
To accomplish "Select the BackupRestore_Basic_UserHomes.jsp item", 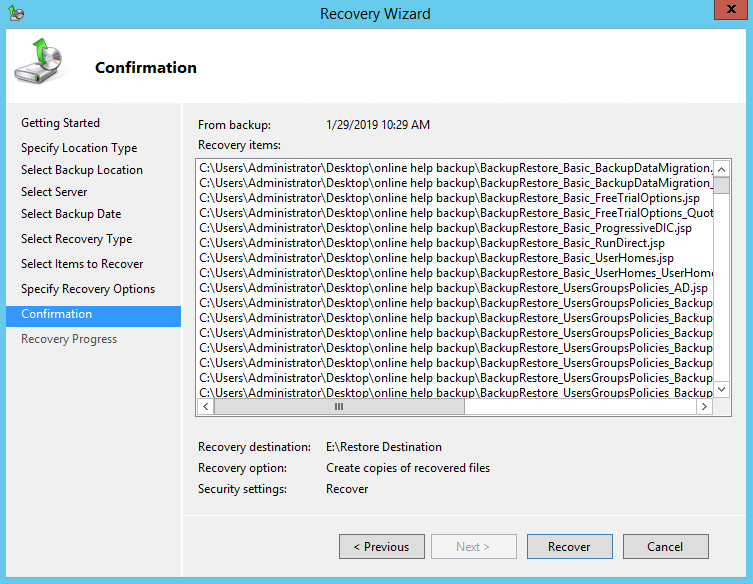I will 437,258.
